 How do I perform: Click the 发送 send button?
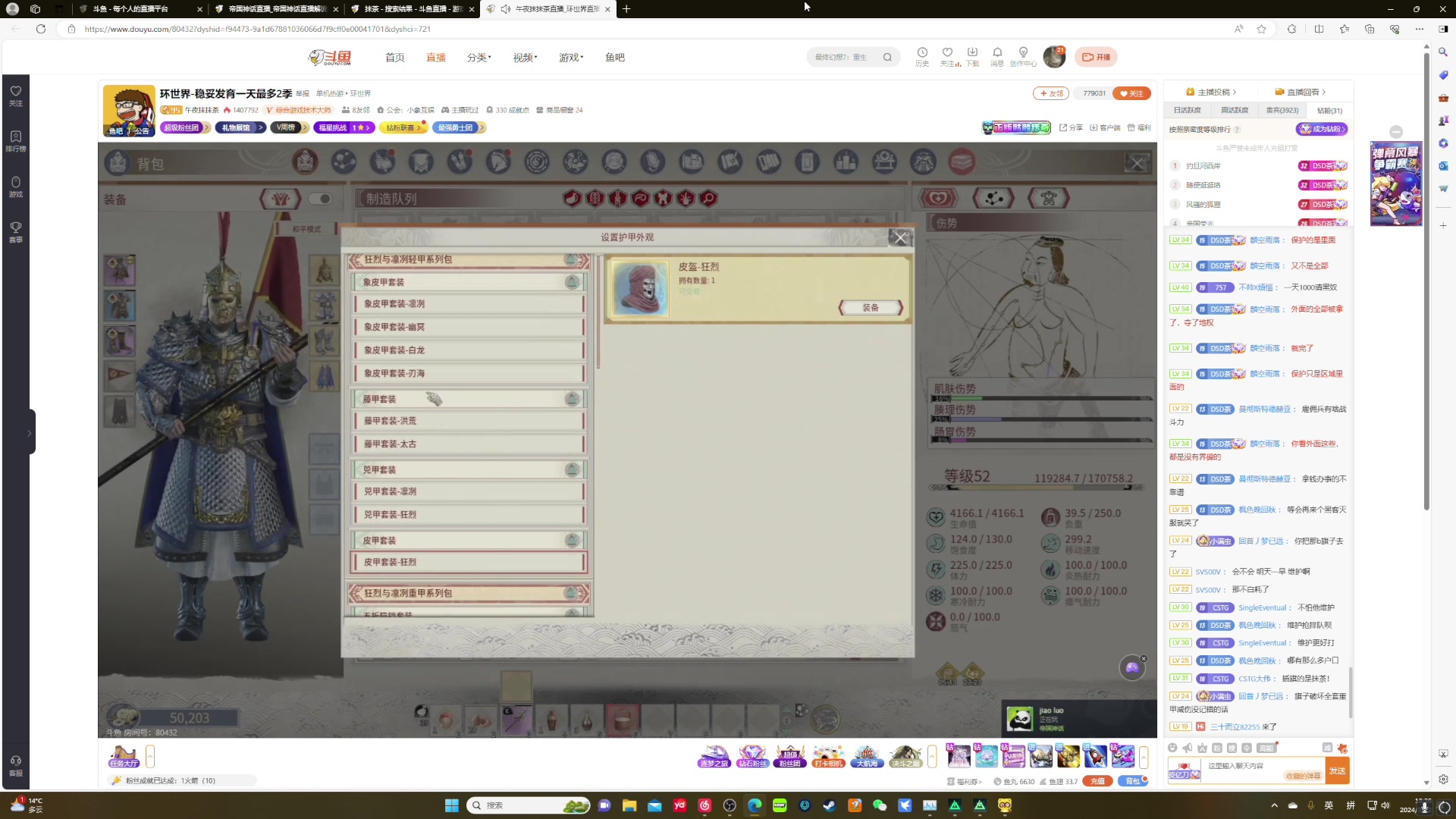(1337, 771)
